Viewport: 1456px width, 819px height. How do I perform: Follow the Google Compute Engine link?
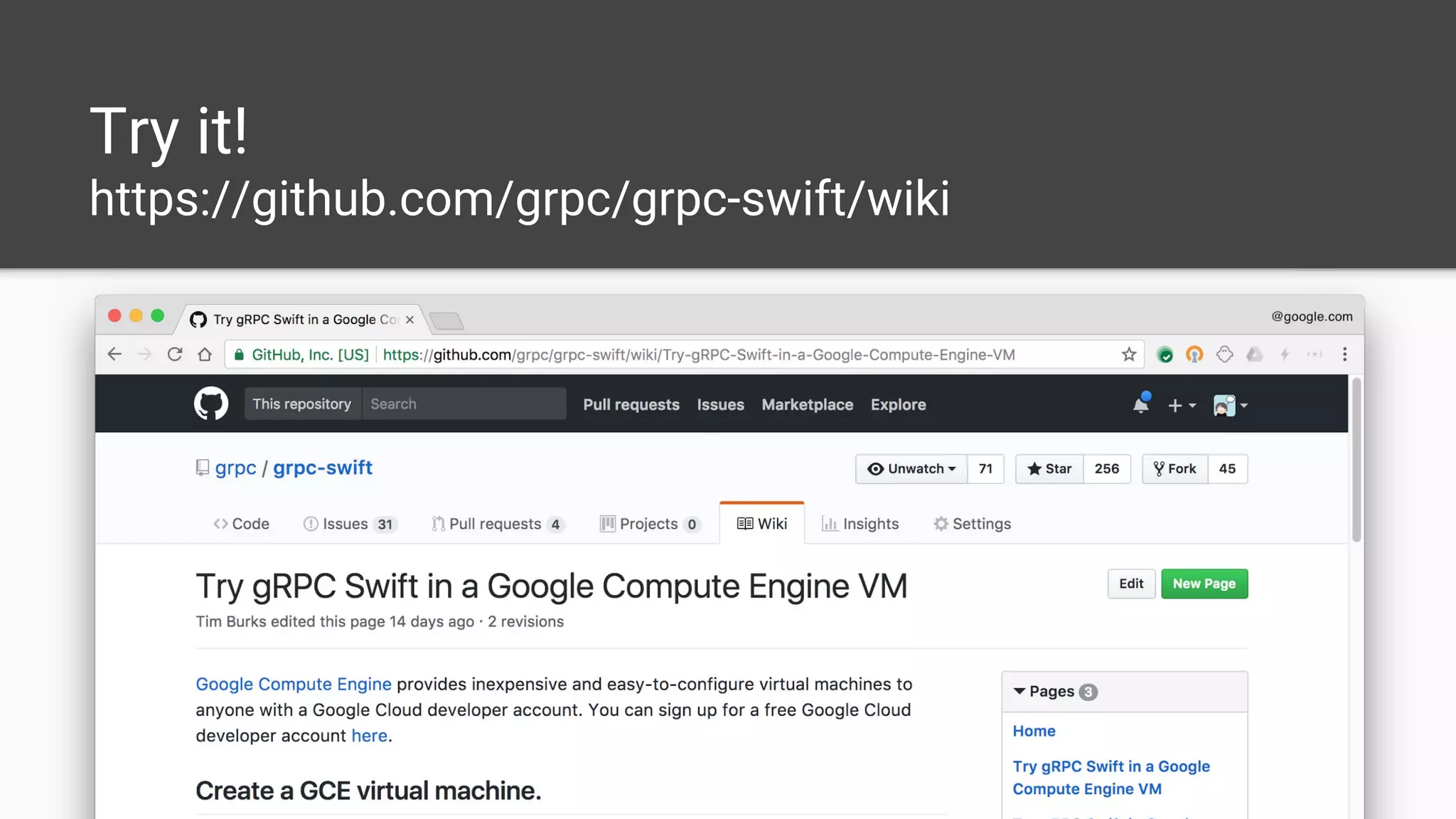coord(294,684)
